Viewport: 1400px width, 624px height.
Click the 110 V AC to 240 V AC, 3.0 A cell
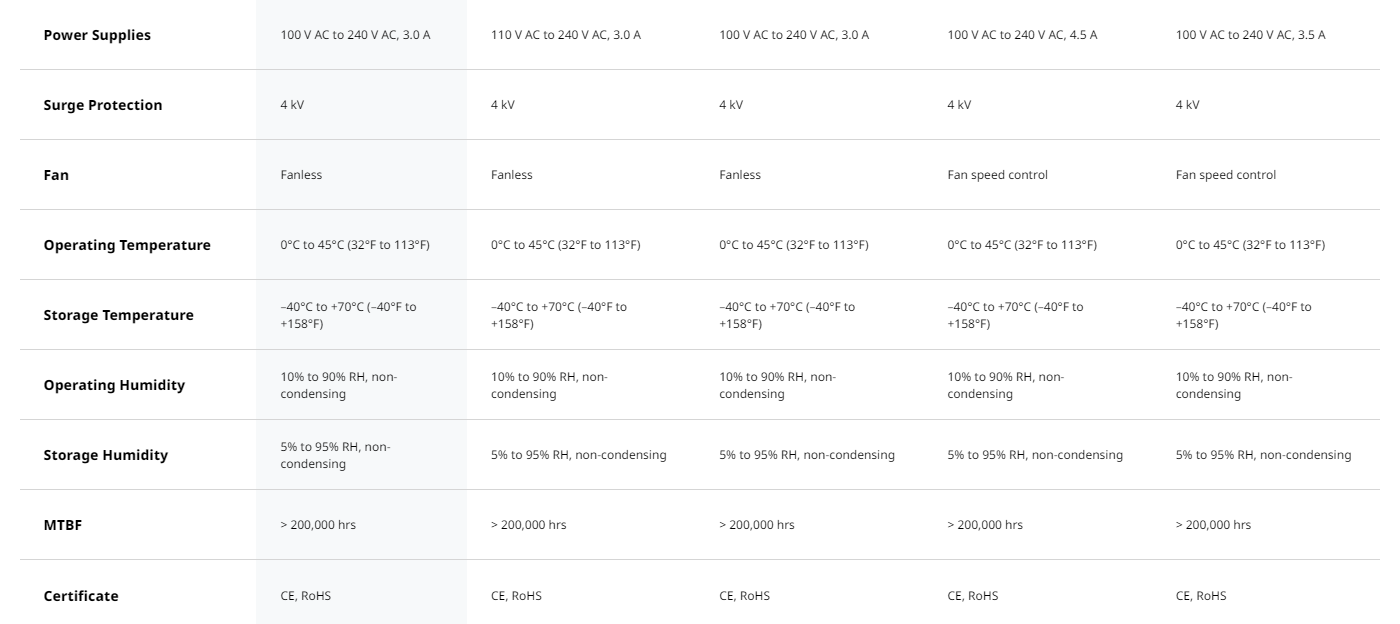click(566, 35)
